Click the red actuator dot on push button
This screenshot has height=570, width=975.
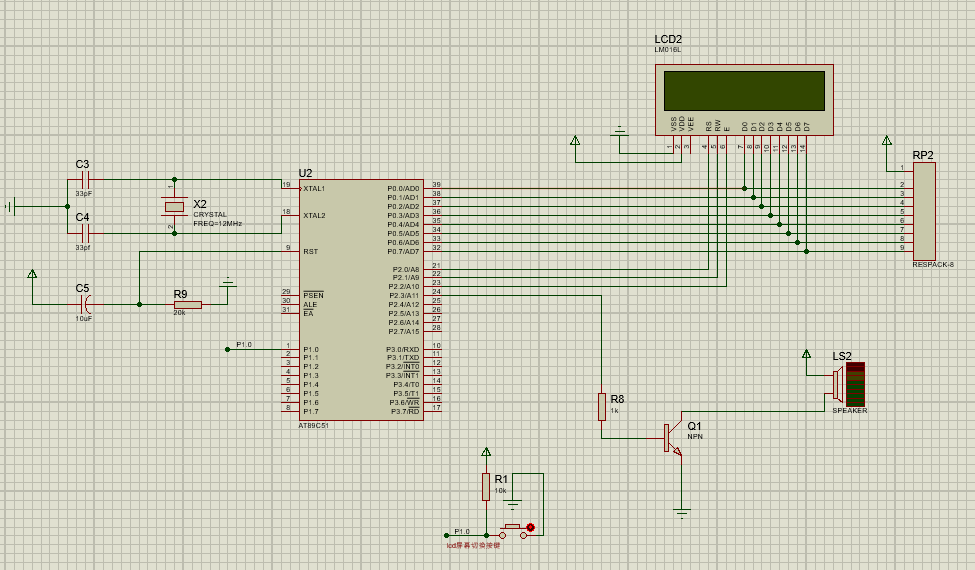coord(530,527)
